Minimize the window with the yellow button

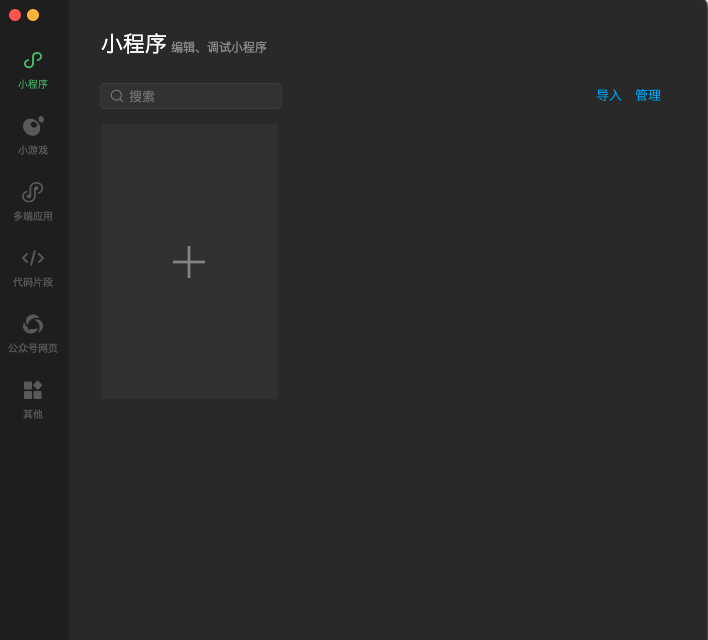pyautogui.click(x=33, y=15)
